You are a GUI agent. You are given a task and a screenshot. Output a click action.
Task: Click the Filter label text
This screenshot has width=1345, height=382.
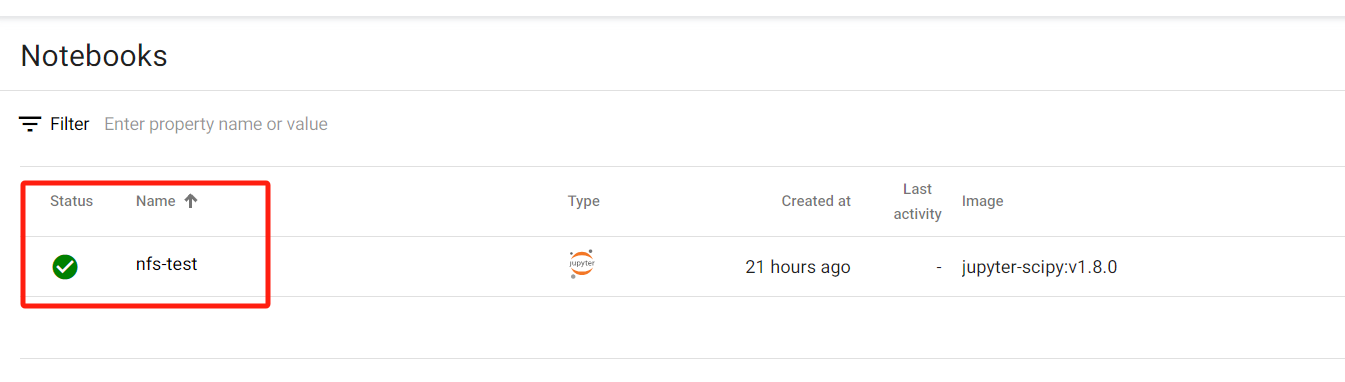point(70,124)
